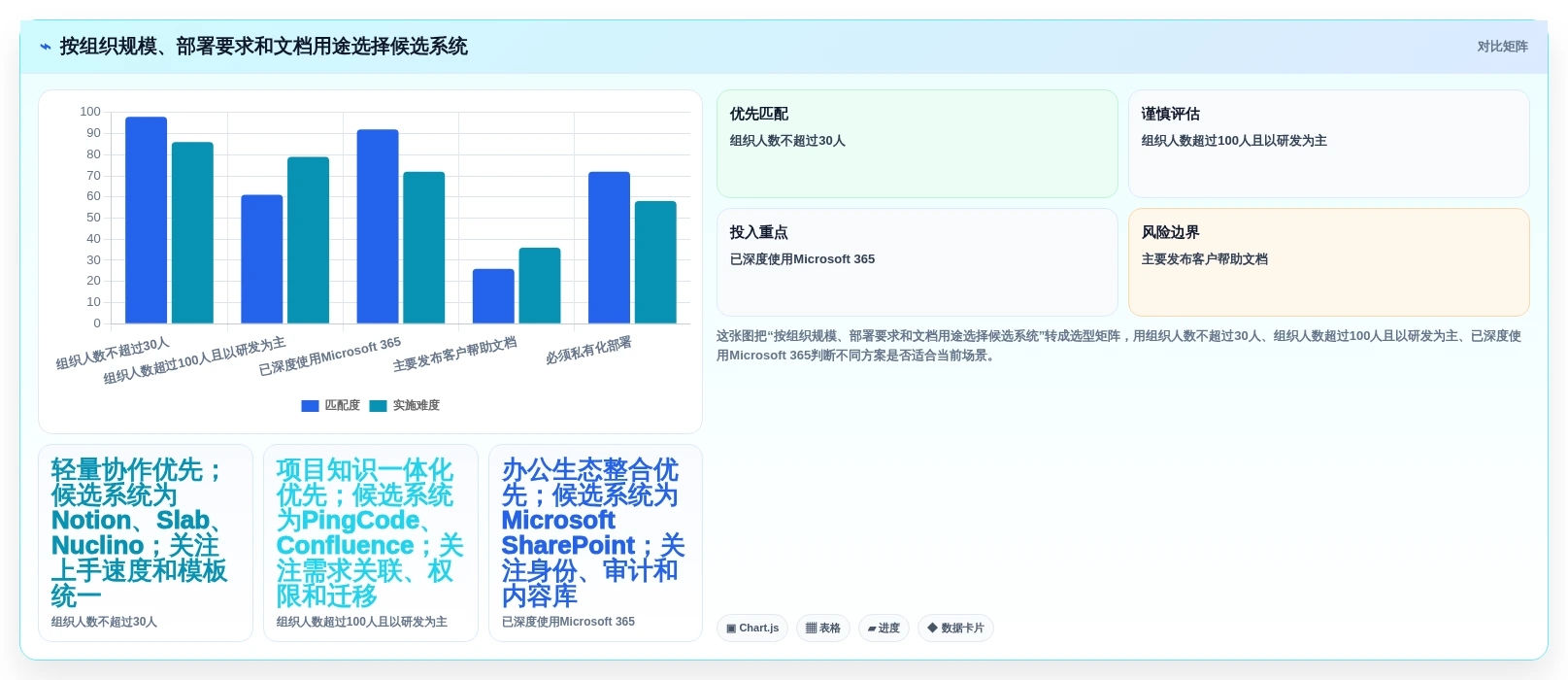Open the 轻量协作优先 Notion card

146,543
